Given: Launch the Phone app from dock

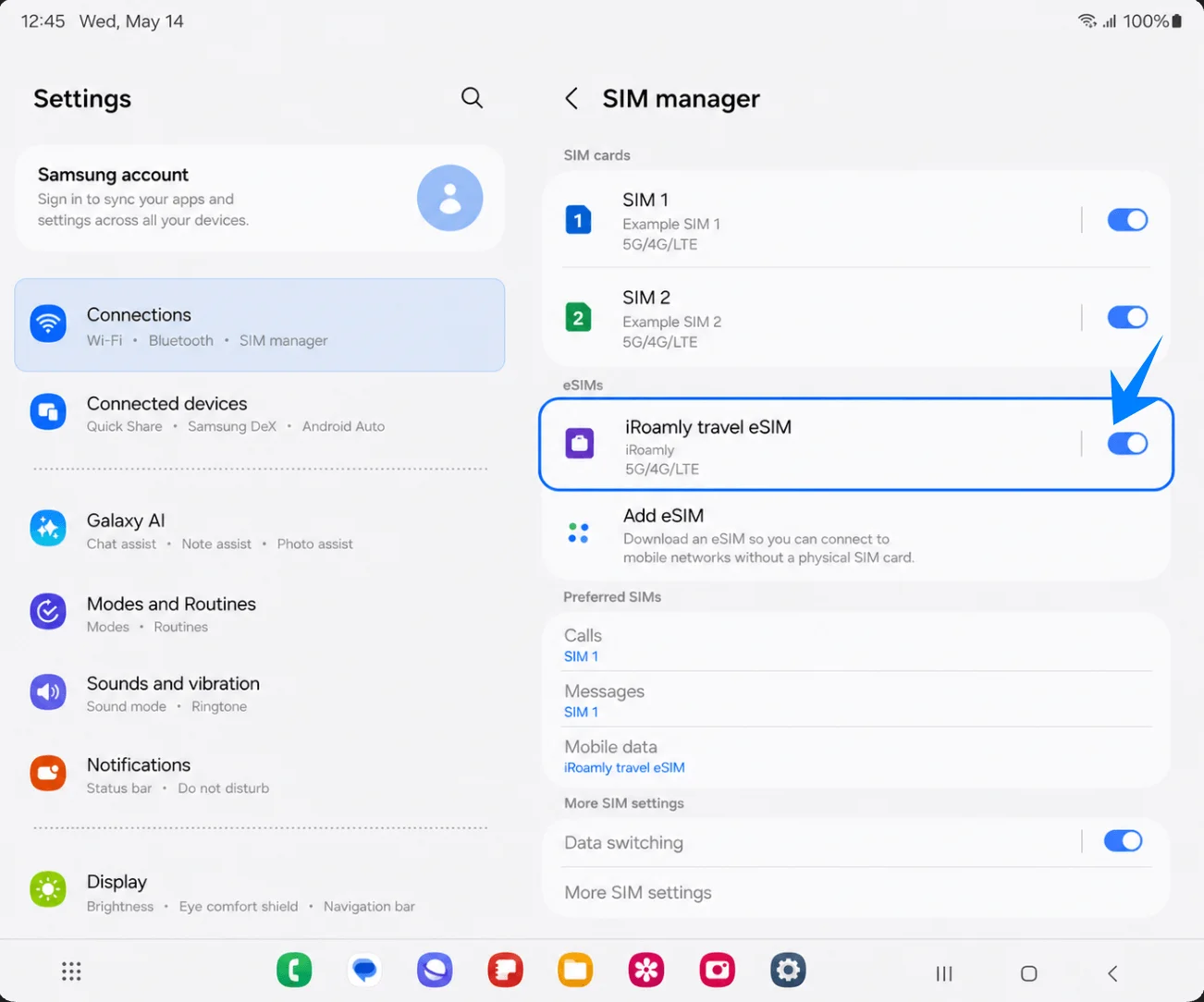Looking at the screenshot, I should tap(294, 971).
